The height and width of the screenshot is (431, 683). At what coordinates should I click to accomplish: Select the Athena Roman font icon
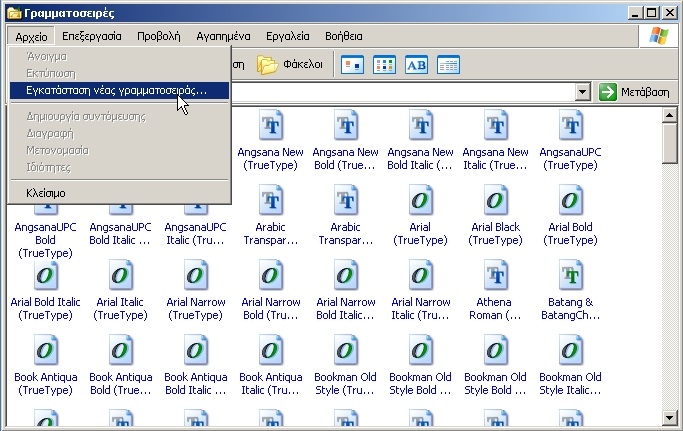(x=496, y=275)
